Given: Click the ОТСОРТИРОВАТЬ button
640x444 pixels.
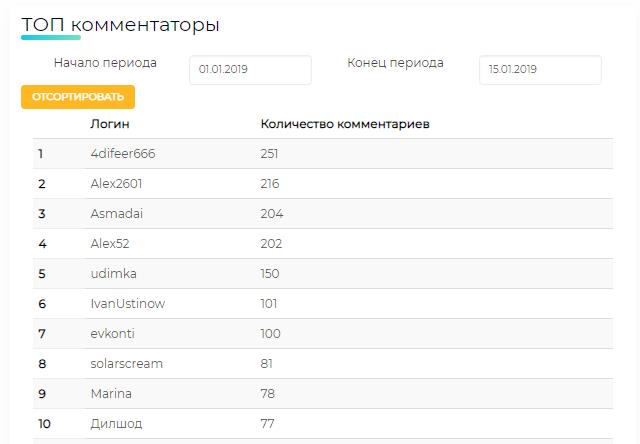Looking at the screenshot, I should pos(78,97).
